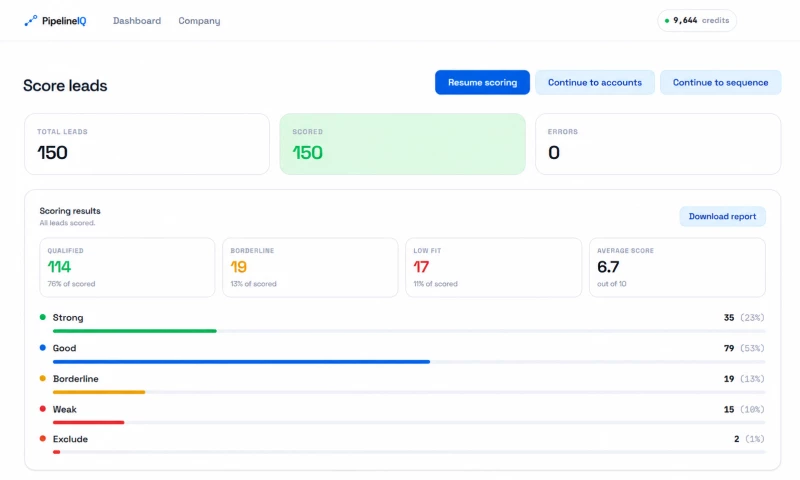The height and width of the screenshot is (480, 800).
Task: Click the PipelineIQ logo icon
Action: tap(31, 20)
